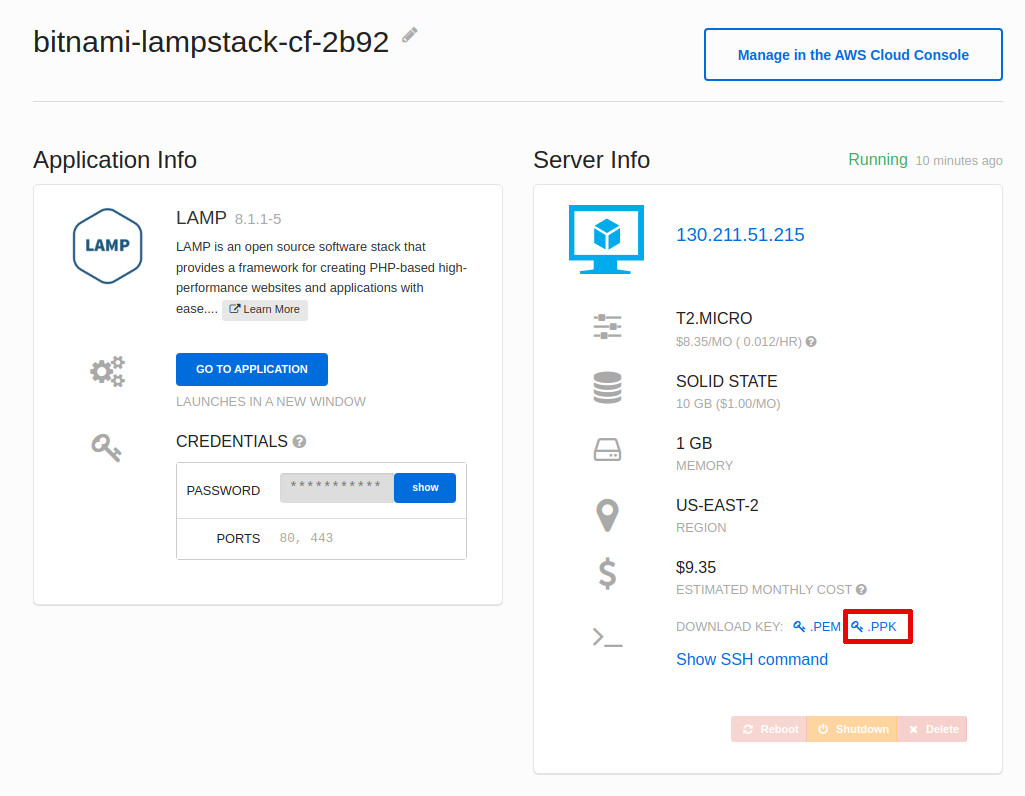Click the LAUNCHES IN A NEW WINDOW note
The width and height of the screenshot is (1025, 796).
[x=271, y=402]
